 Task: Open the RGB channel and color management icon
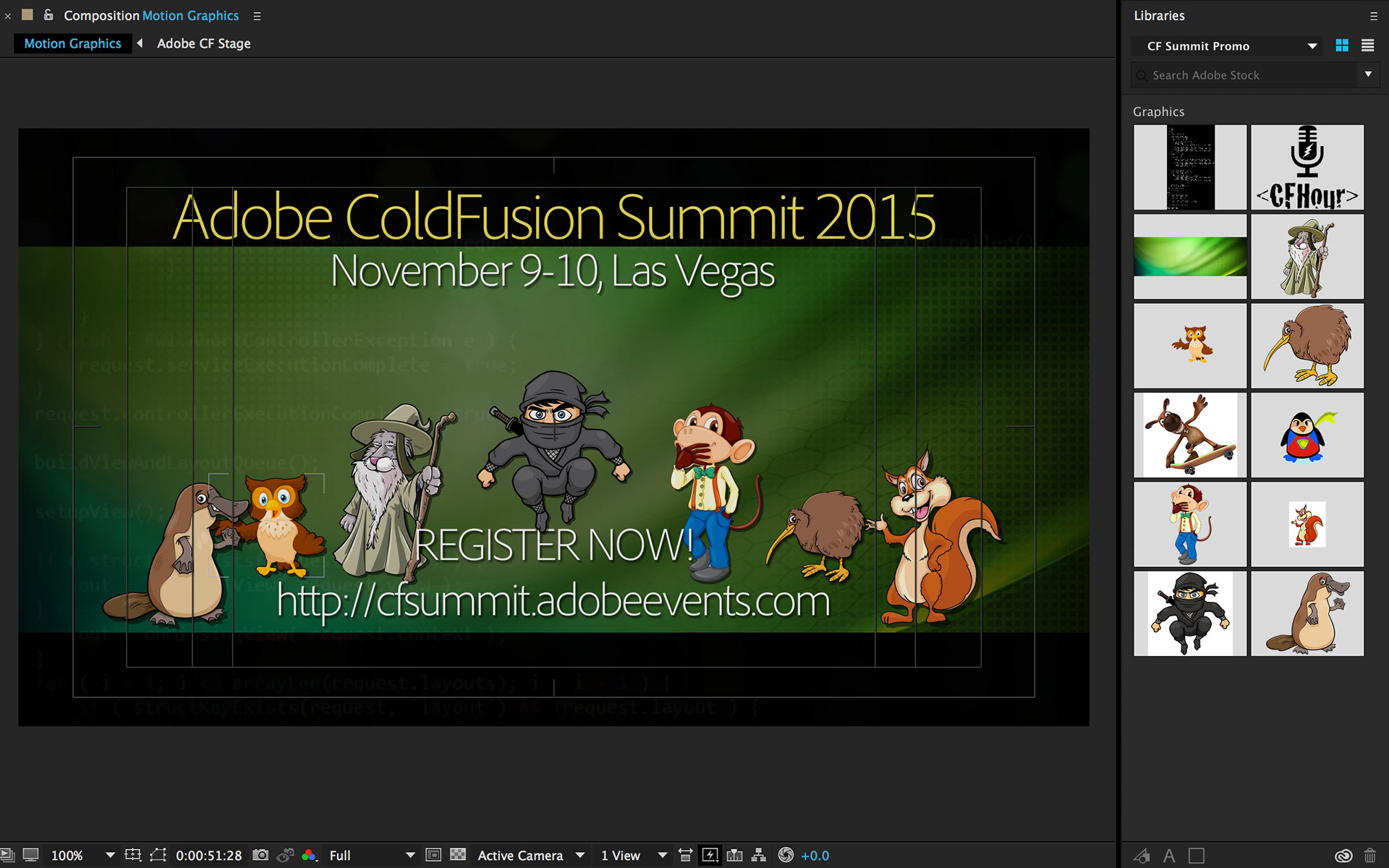(x=310, y=855)
